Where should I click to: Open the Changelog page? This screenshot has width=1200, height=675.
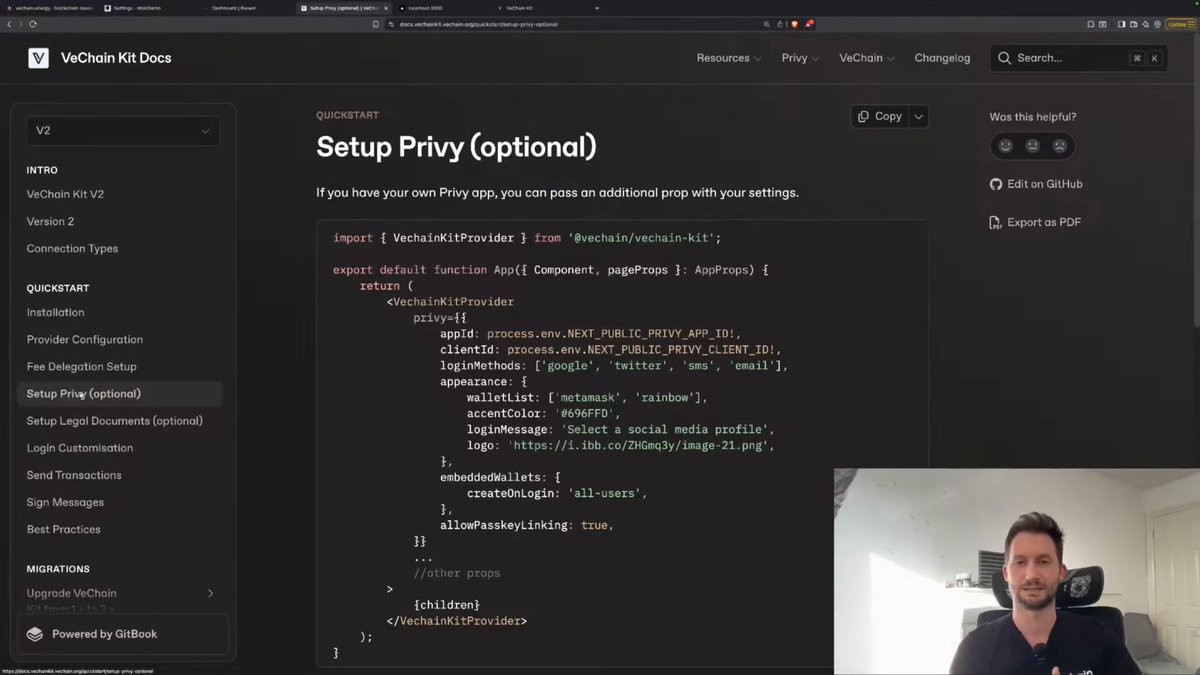[x=942, y=58]
